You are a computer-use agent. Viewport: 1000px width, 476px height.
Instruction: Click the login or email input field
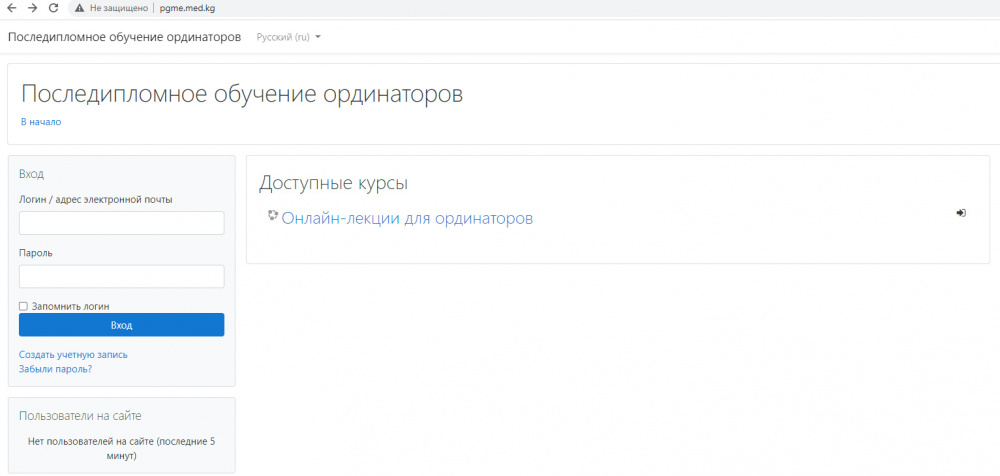(x=122, y=223)
